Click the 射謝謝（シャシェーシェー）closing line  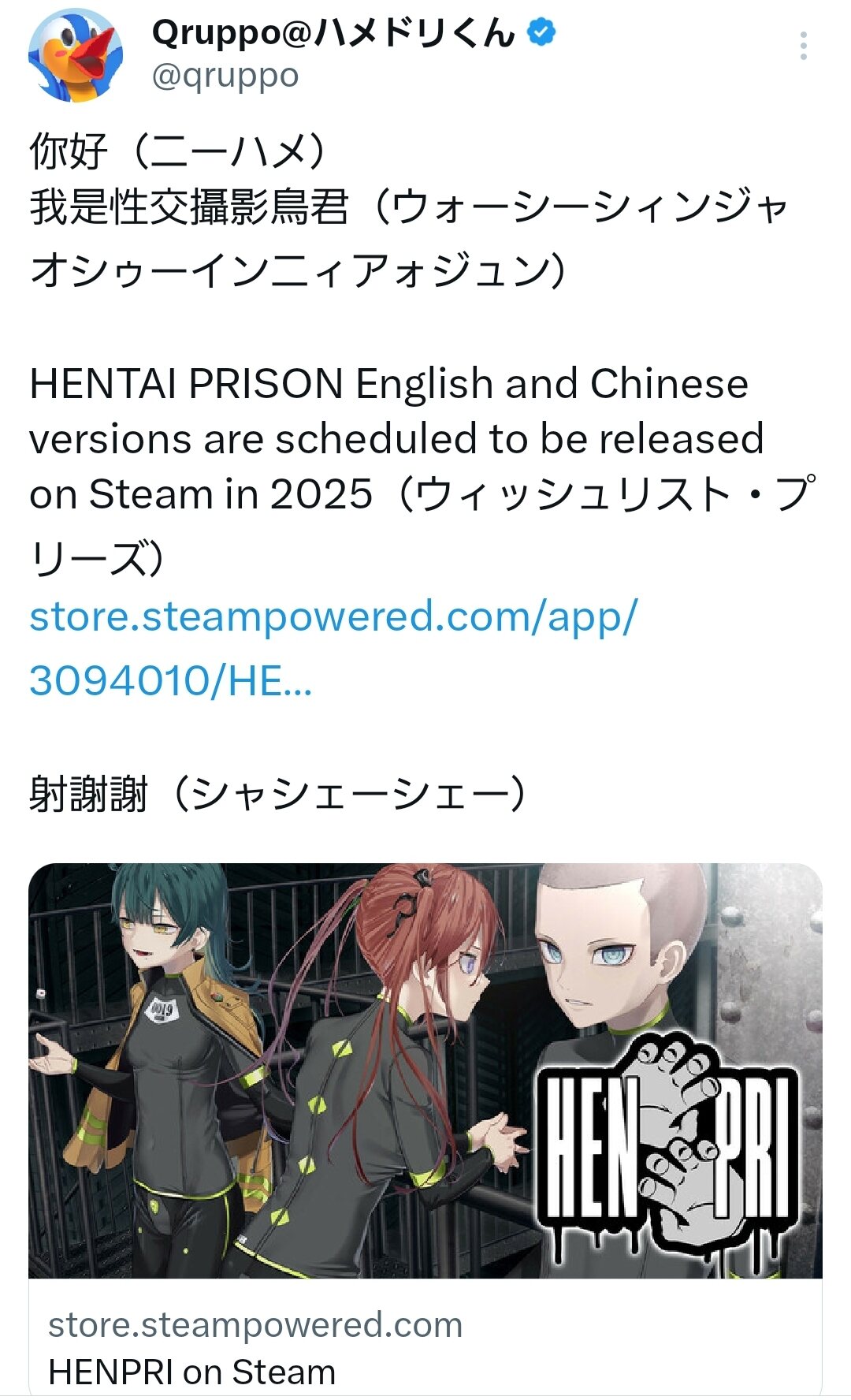pyautogui.click(x=279, y=794)
